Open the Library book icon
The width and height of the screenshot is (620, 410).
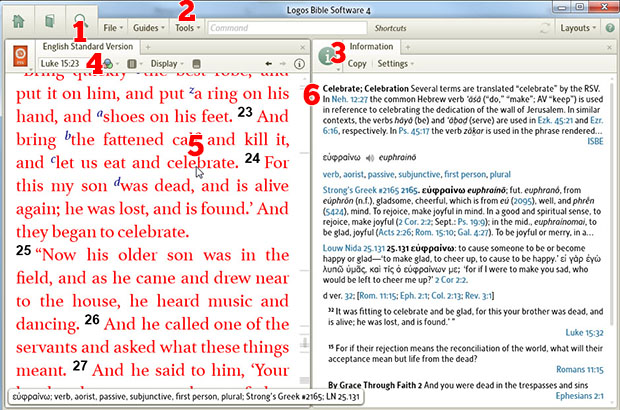coord(49,21)
